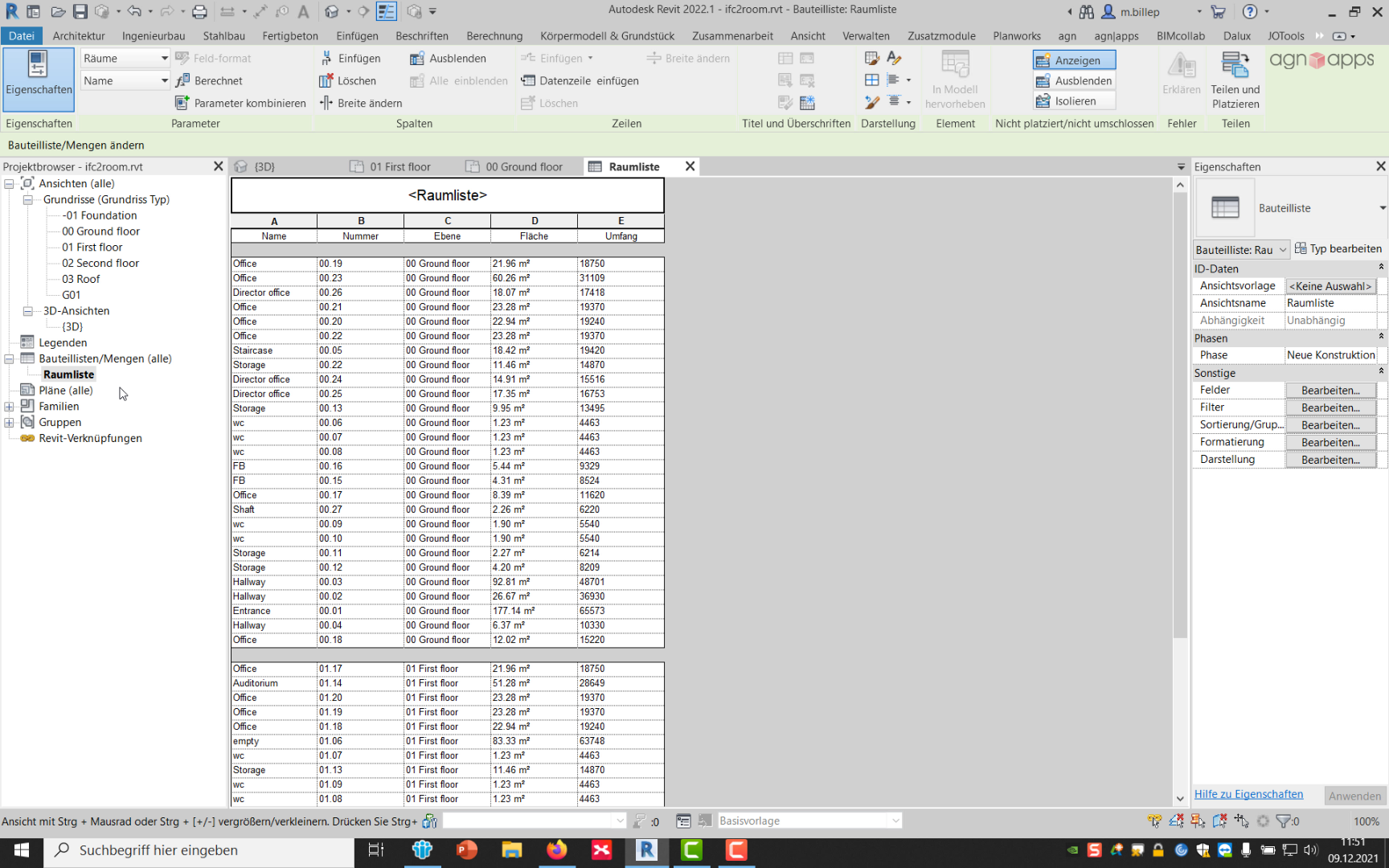Click the Ansichtsname field value Raumliste
Viewport: 1389px width, 868px height.
[x=1331, y=303]
